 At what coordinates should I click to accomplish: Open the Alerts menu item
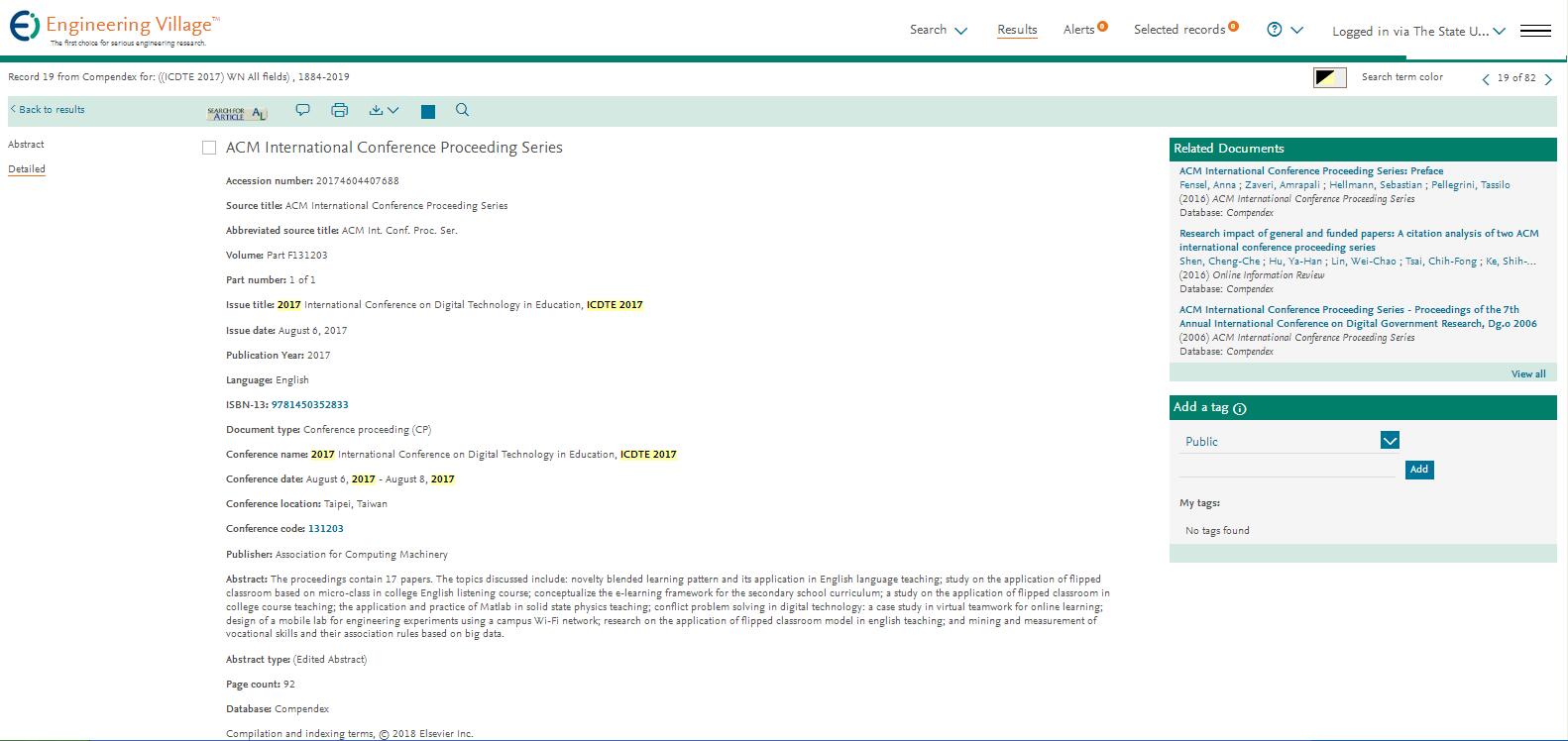pyautogui.click(x=1078, y=30)
